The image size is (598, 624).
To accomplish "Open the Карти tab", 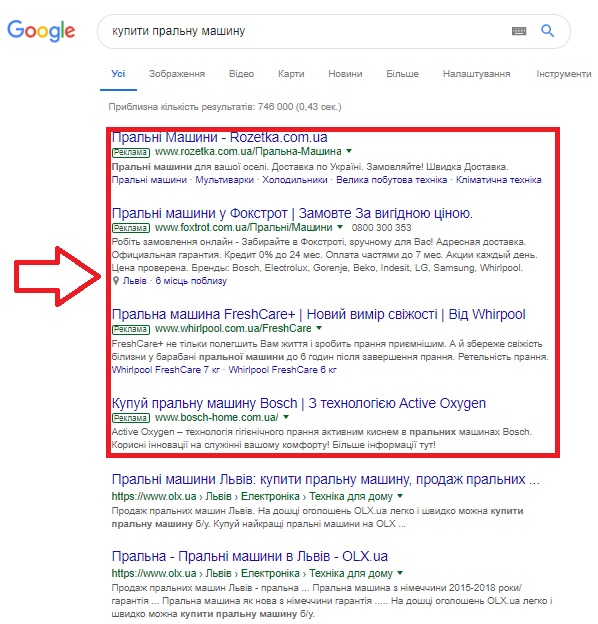I will pyautogui.click(x=291, y=74).
